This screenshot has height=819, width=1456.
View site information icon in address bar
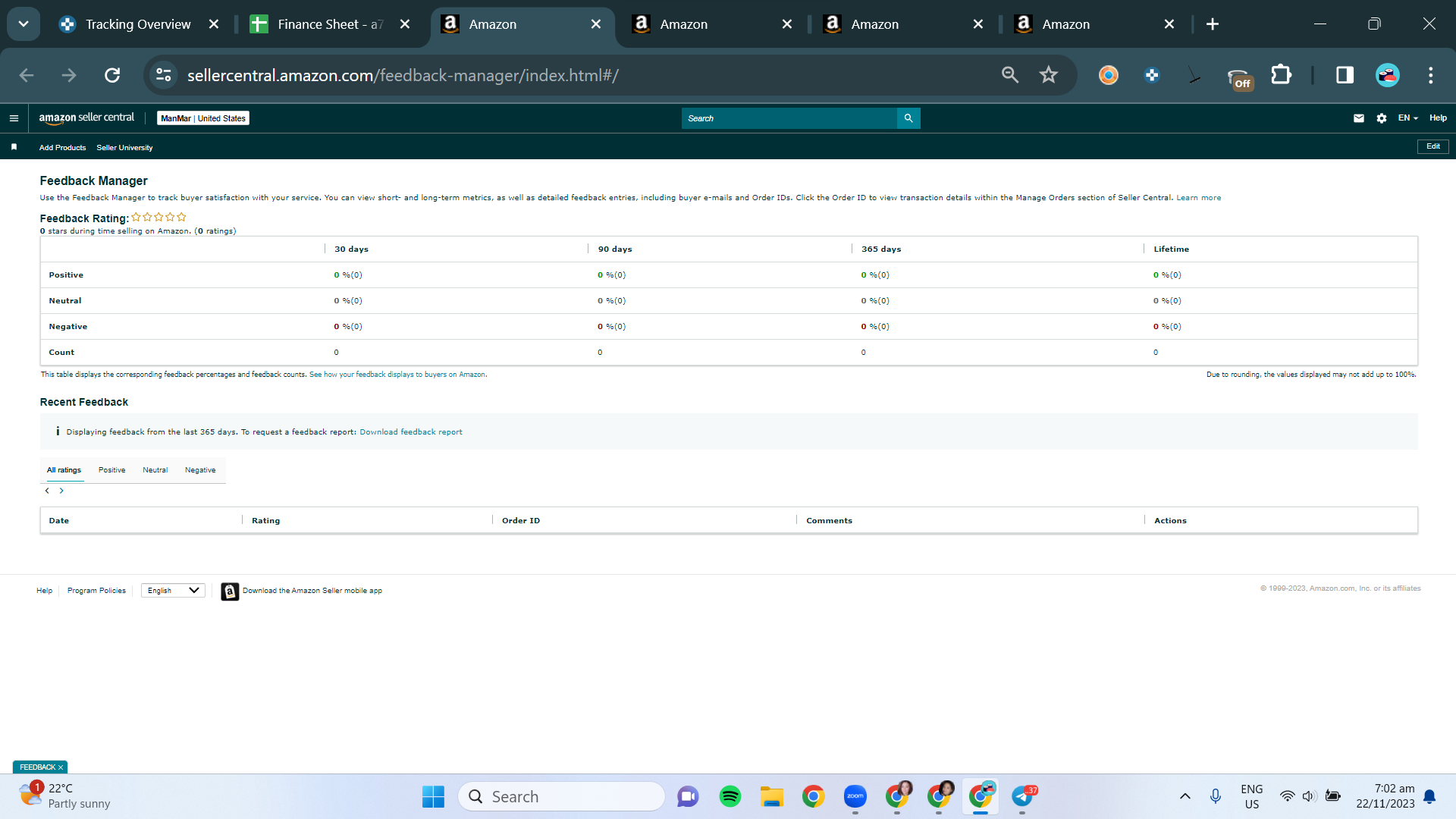click(x=163, y=75)
